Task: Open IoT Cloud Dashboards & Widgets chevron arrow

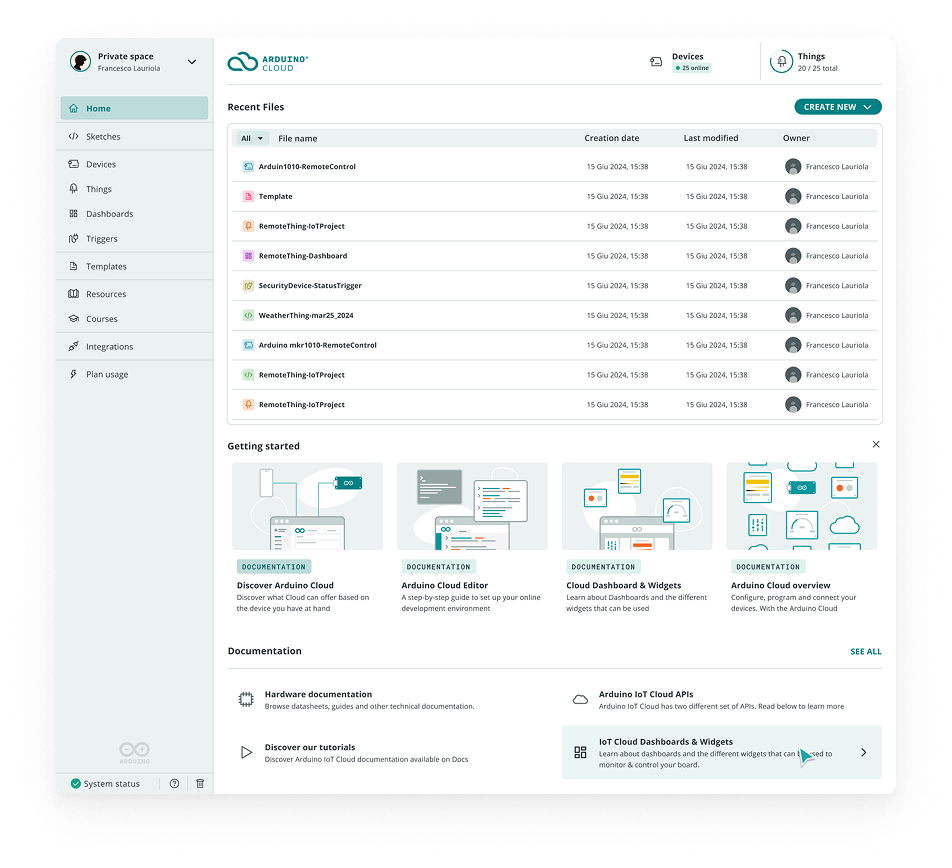Action: (x=863, y=752)
